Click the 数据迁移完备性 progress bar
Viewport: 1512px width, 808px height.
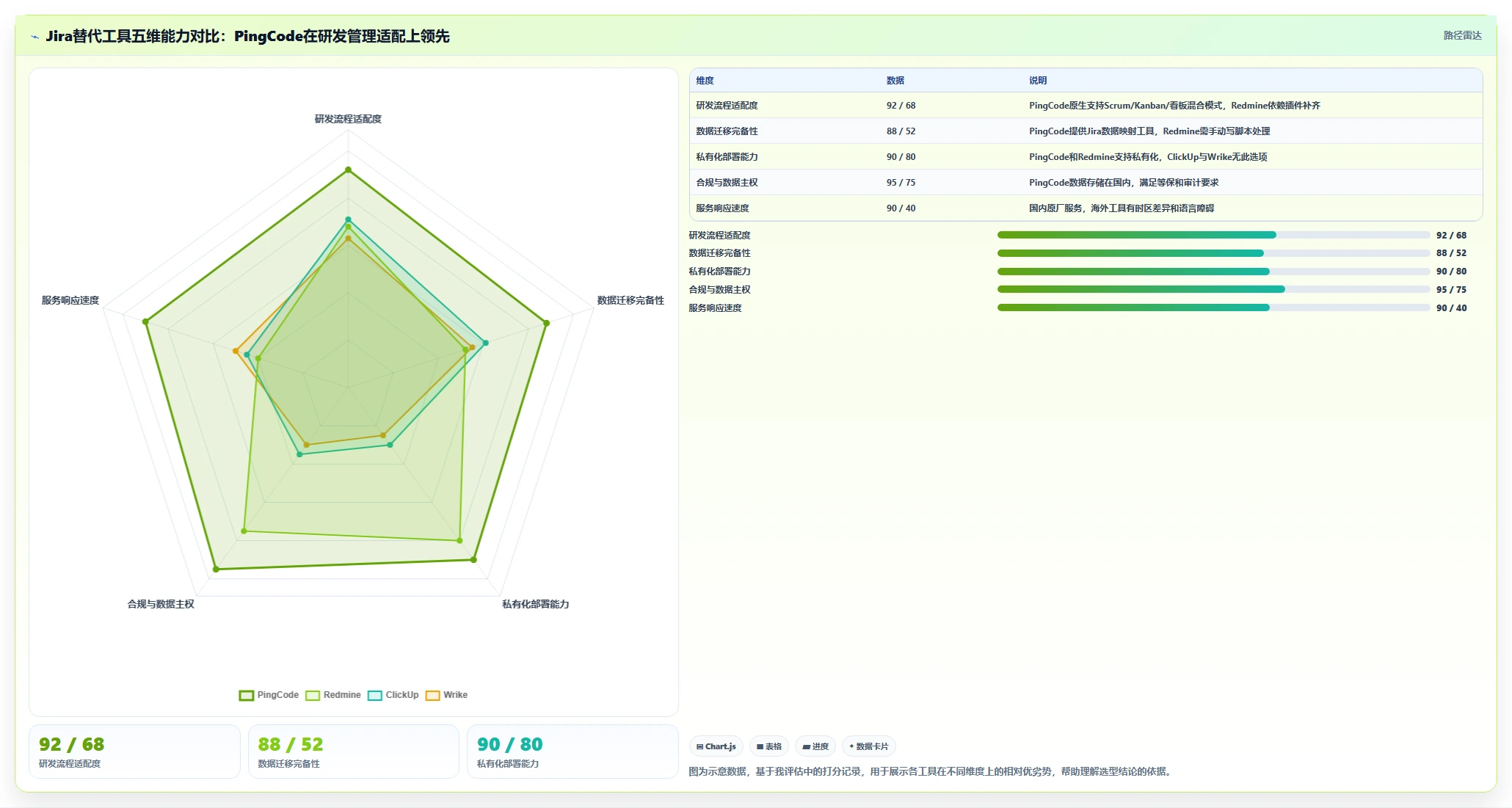[1213, 253]
